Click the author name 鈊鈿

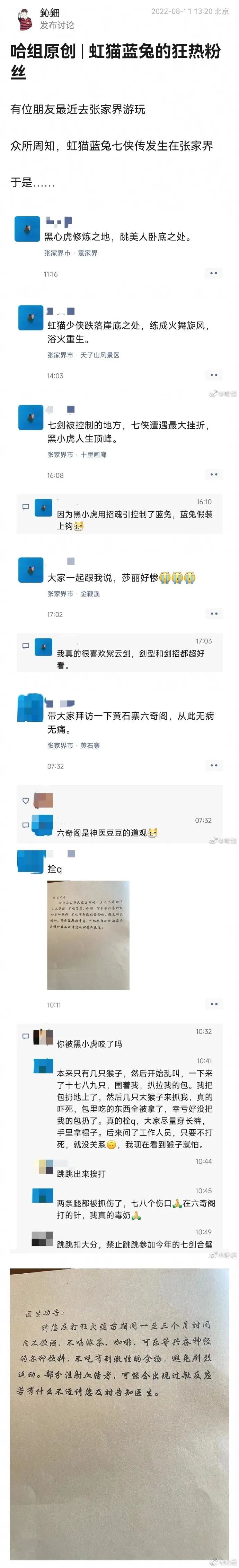pos(50,13)
